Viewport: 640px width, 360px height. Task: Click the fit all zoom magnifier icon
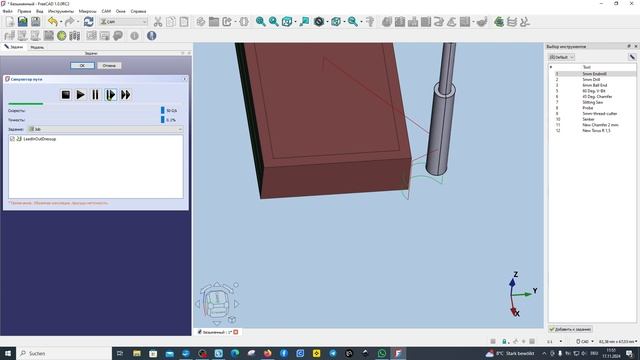[x=260, y=22]
